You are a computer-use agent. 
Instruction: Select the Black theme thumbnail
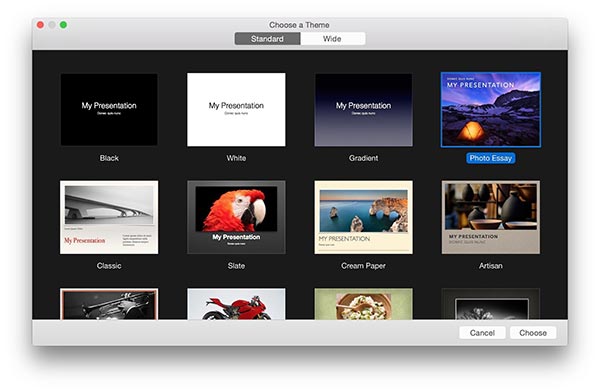point(109,109)
